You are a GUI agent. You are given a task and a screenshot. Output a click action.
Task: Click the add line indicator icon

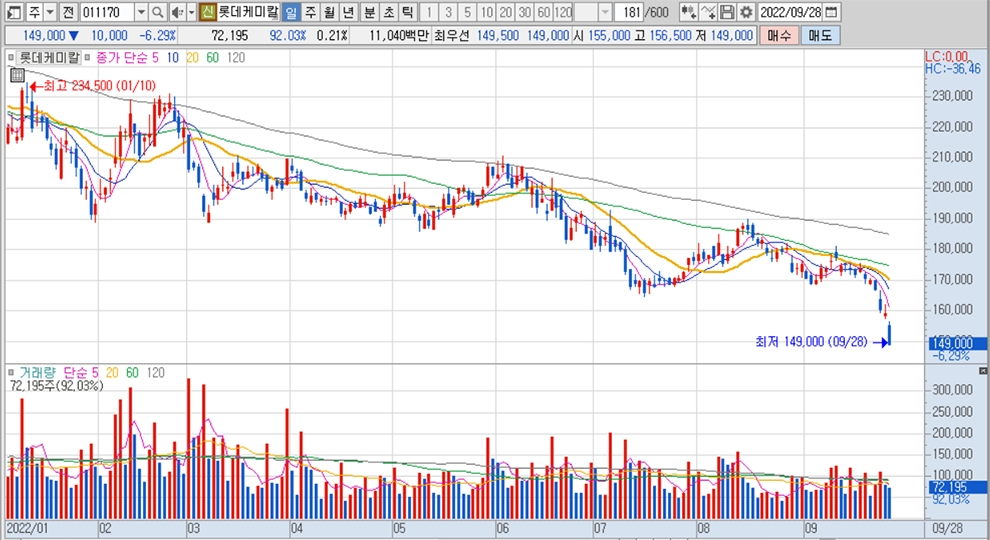pos(708,12)
